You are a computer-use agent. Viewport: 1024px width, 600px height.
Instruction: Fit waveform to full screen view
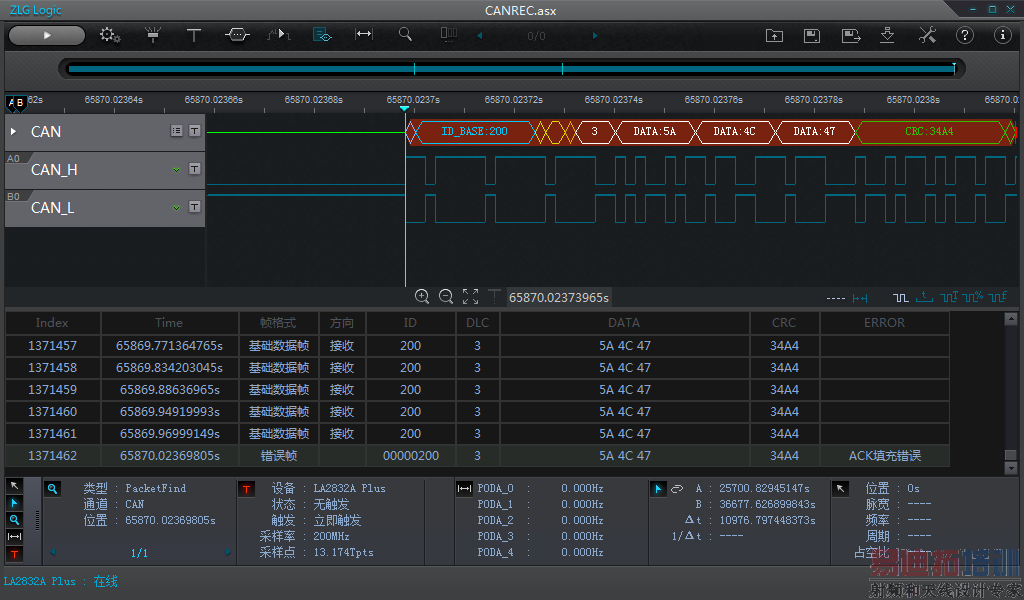pos(470,297)
